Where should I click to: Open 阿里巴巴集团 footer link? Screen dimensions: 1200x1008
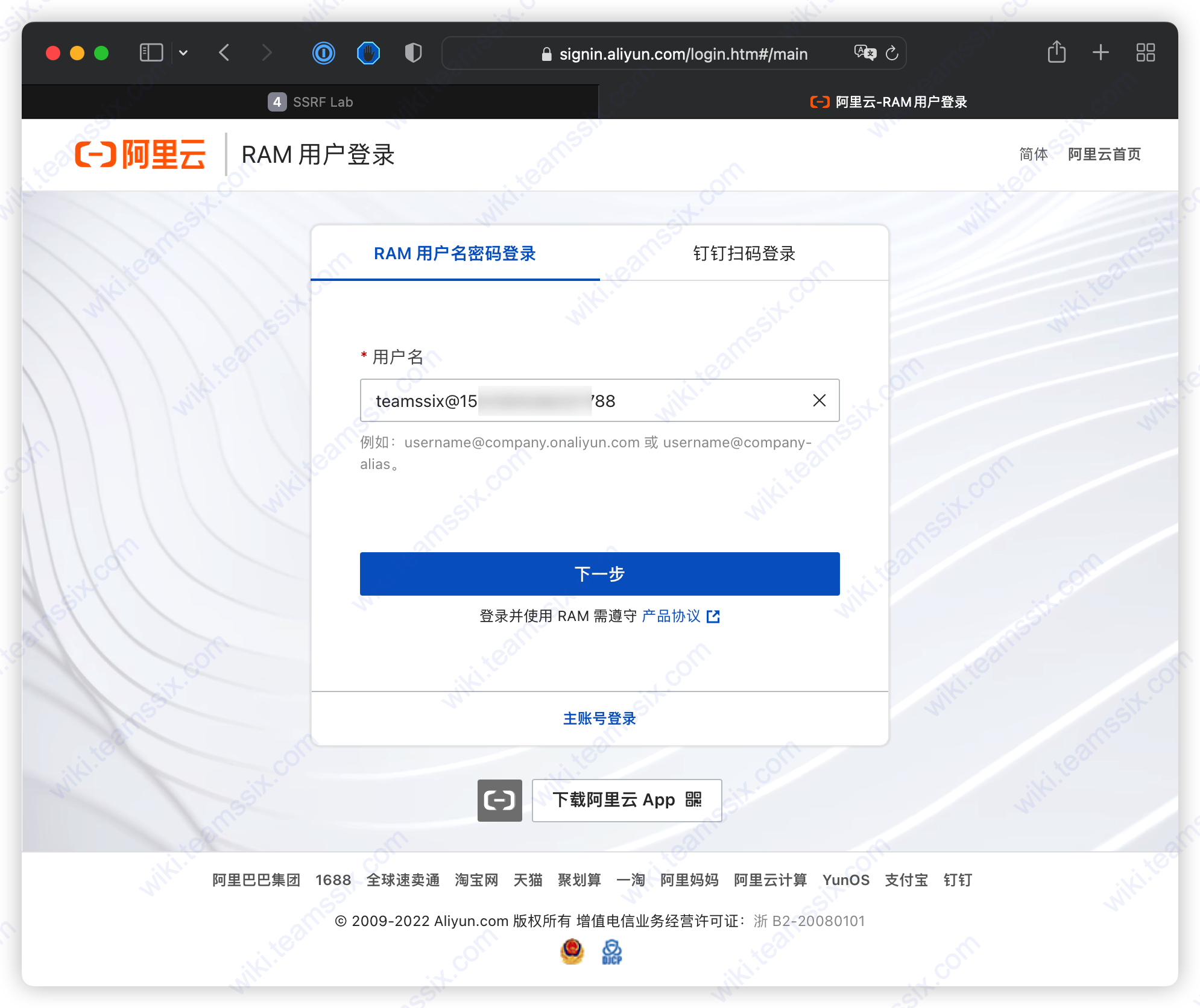click(256, 880)
